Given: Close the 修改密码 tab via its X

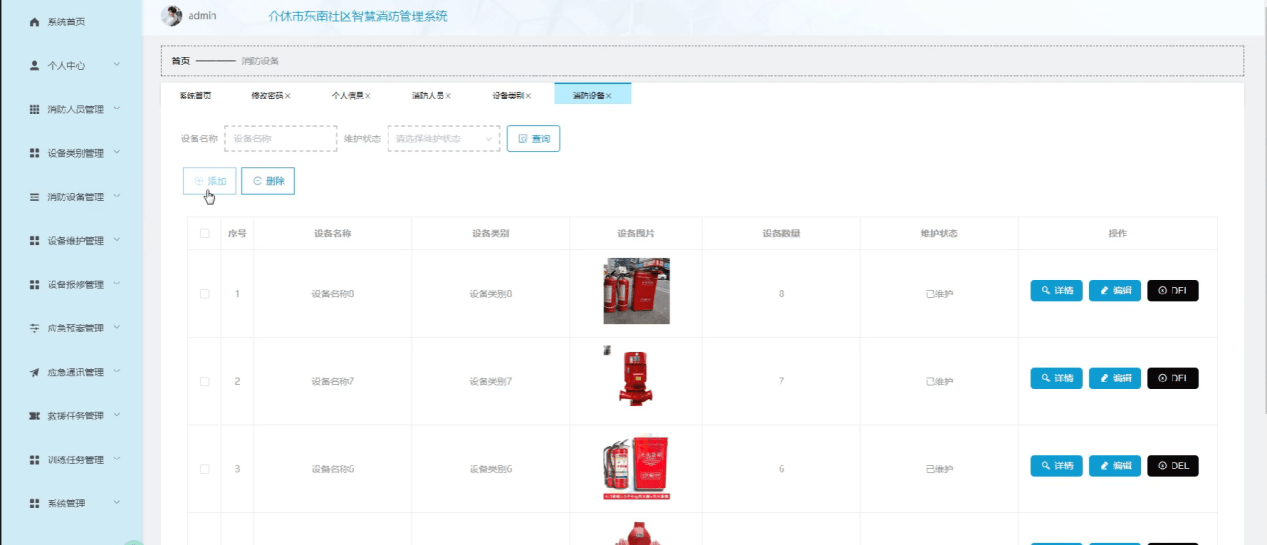Looking at the screenshot, I should 288,96.
